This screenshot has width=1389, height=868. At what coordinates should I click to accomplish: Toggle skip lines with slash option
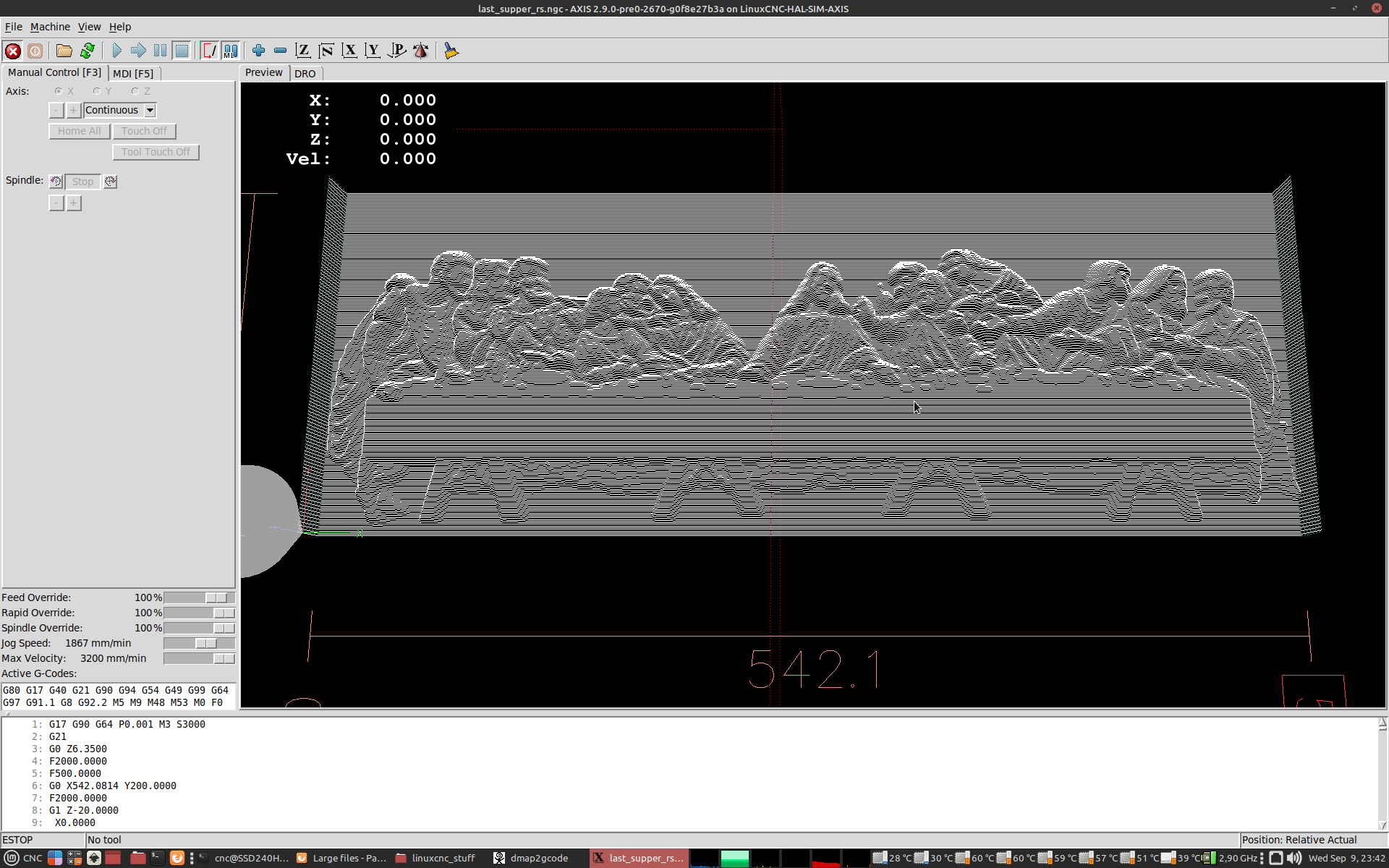click(209, 51)
